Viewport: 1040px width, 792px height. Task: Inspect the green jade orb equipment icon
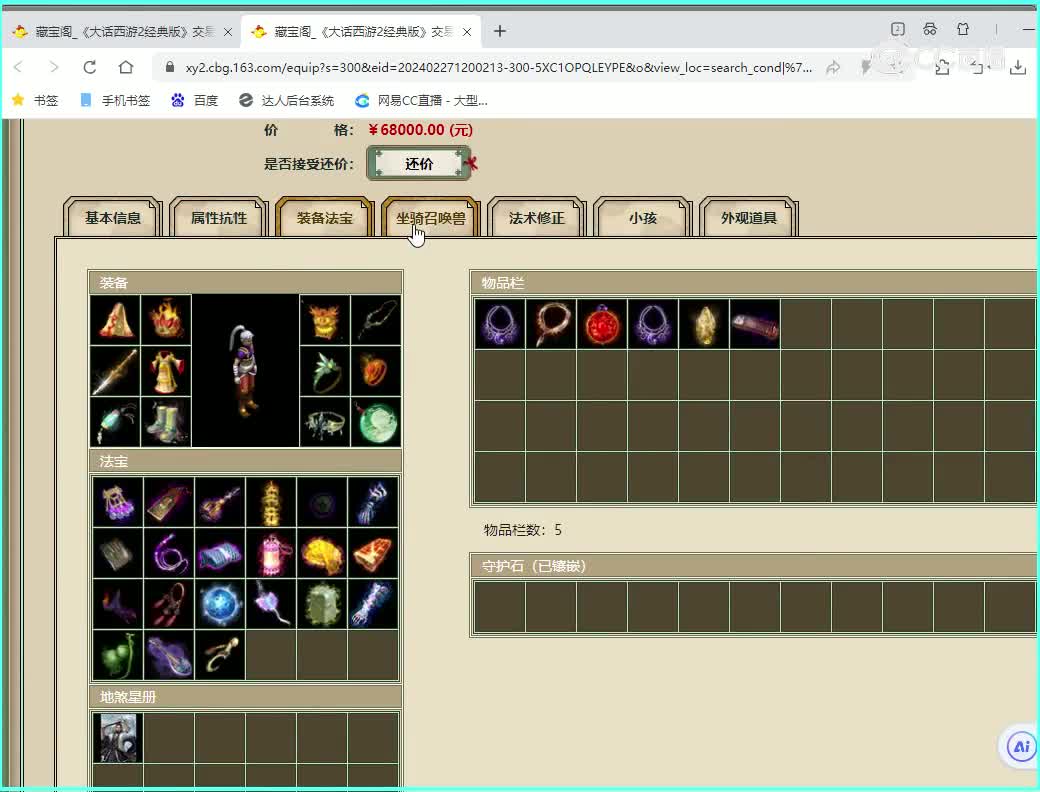tap(375, 421)
